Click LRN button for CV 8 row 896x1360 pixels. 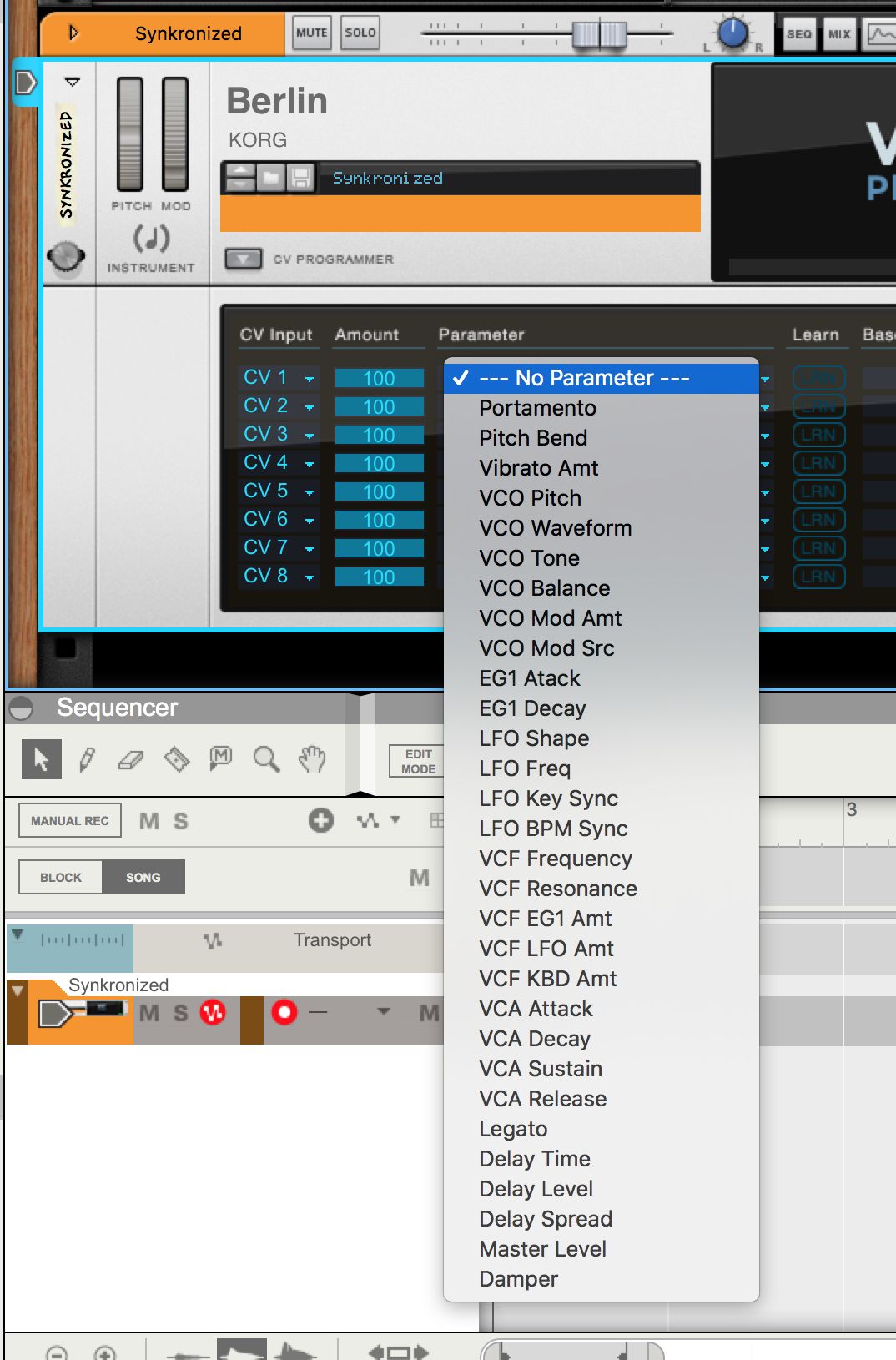(x=818, y=577)
